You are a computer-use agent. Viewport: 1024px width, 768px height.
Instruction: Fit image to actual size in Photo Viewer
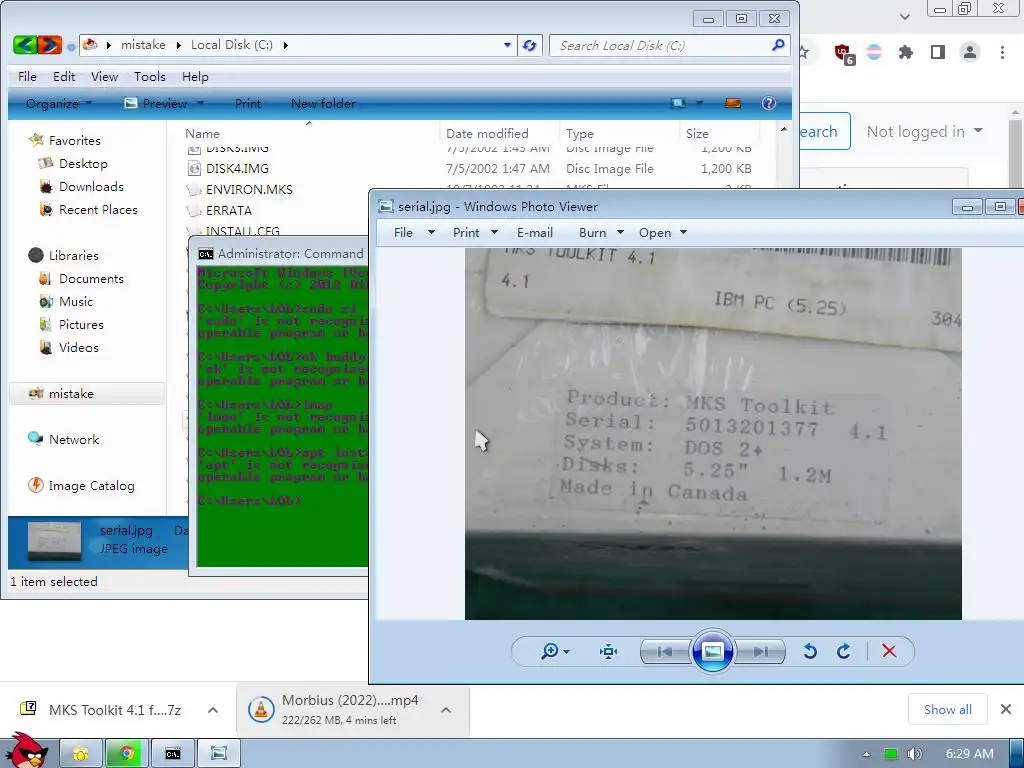click(609, 651)
